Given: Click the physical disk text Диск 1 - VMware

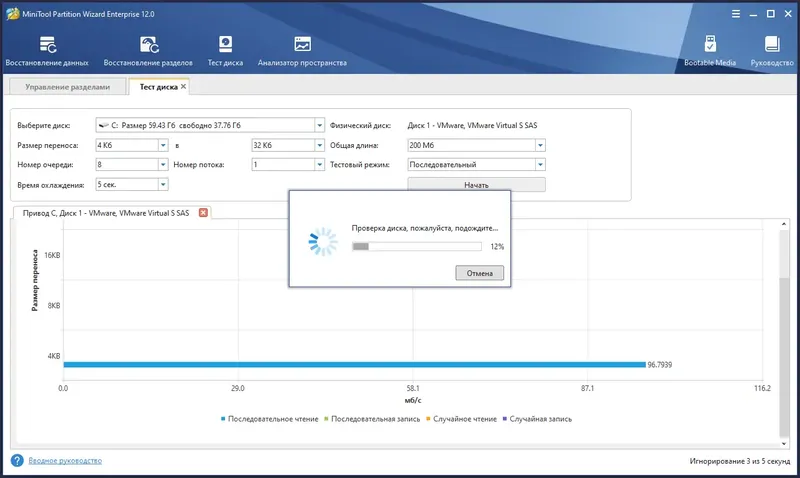Looking at the screenshot, I should click(472, 125).
